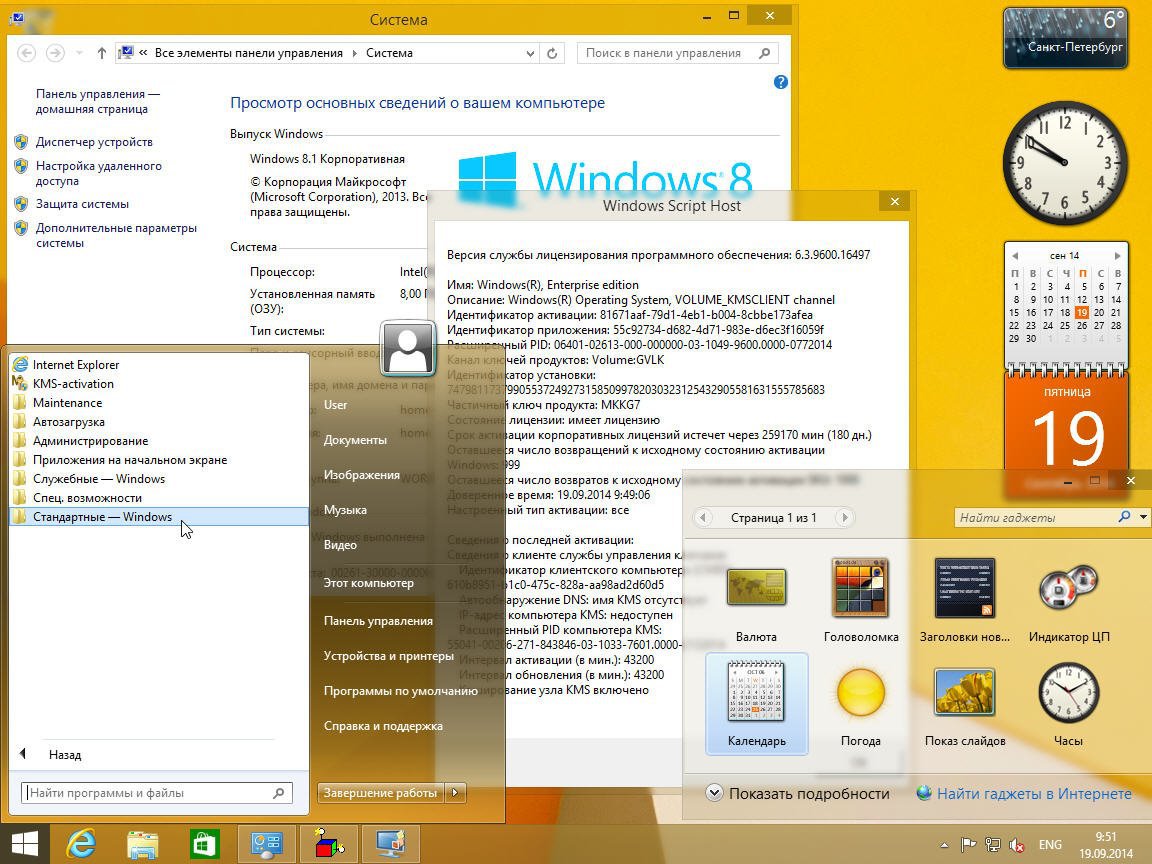
Task: Open Этот компьютер in Start menu
Action: pyautogui.click(x=369, y=583)
